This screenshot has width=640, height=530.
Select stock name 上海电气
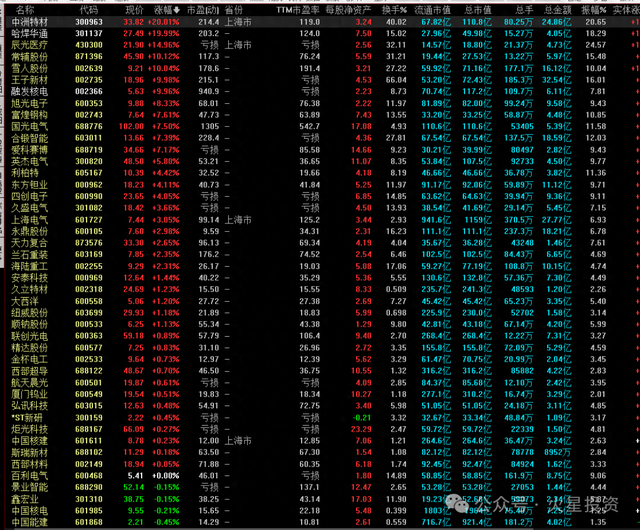coord(29,220)
